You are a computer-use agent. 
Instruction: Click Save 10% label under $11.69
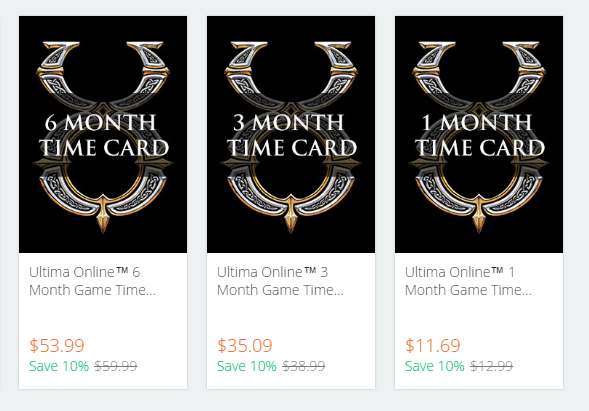tap(435, 366)
